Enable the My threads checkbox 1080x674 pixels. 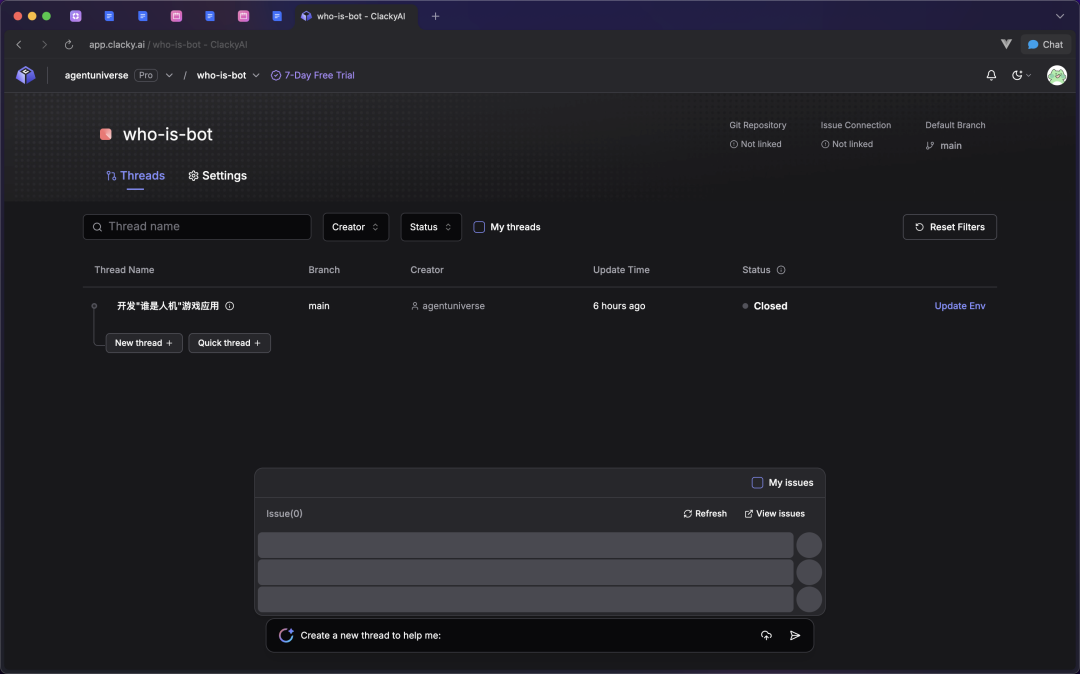479,227
